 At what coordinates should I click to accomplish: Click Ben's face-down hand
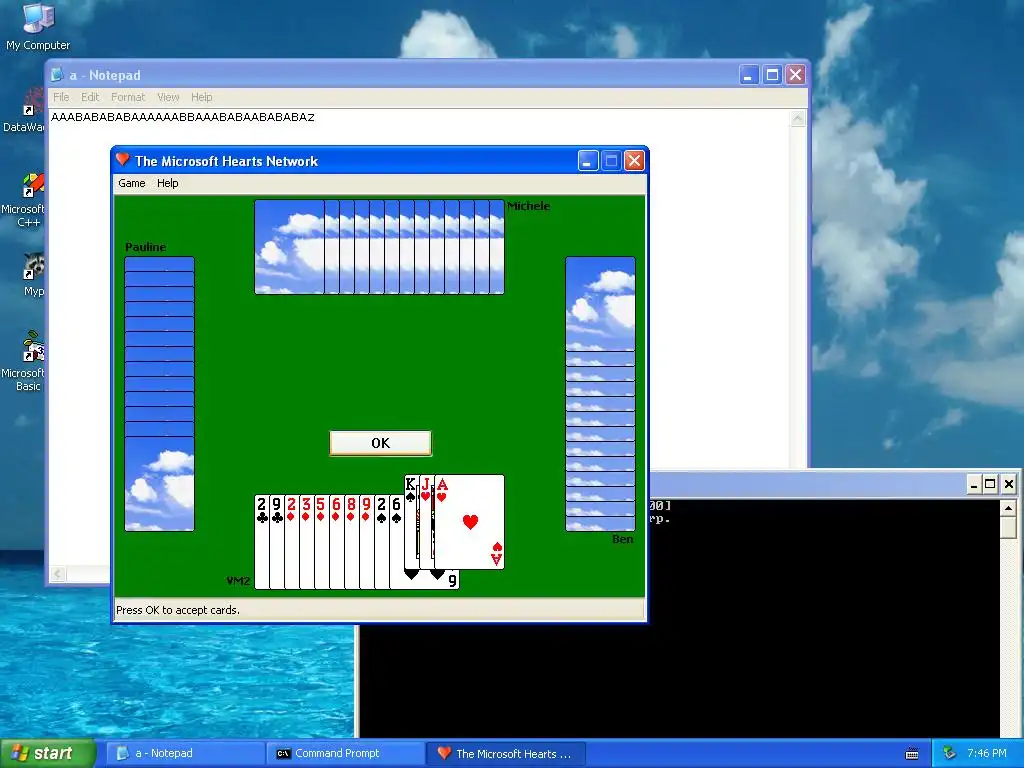[x=600, y=394]
